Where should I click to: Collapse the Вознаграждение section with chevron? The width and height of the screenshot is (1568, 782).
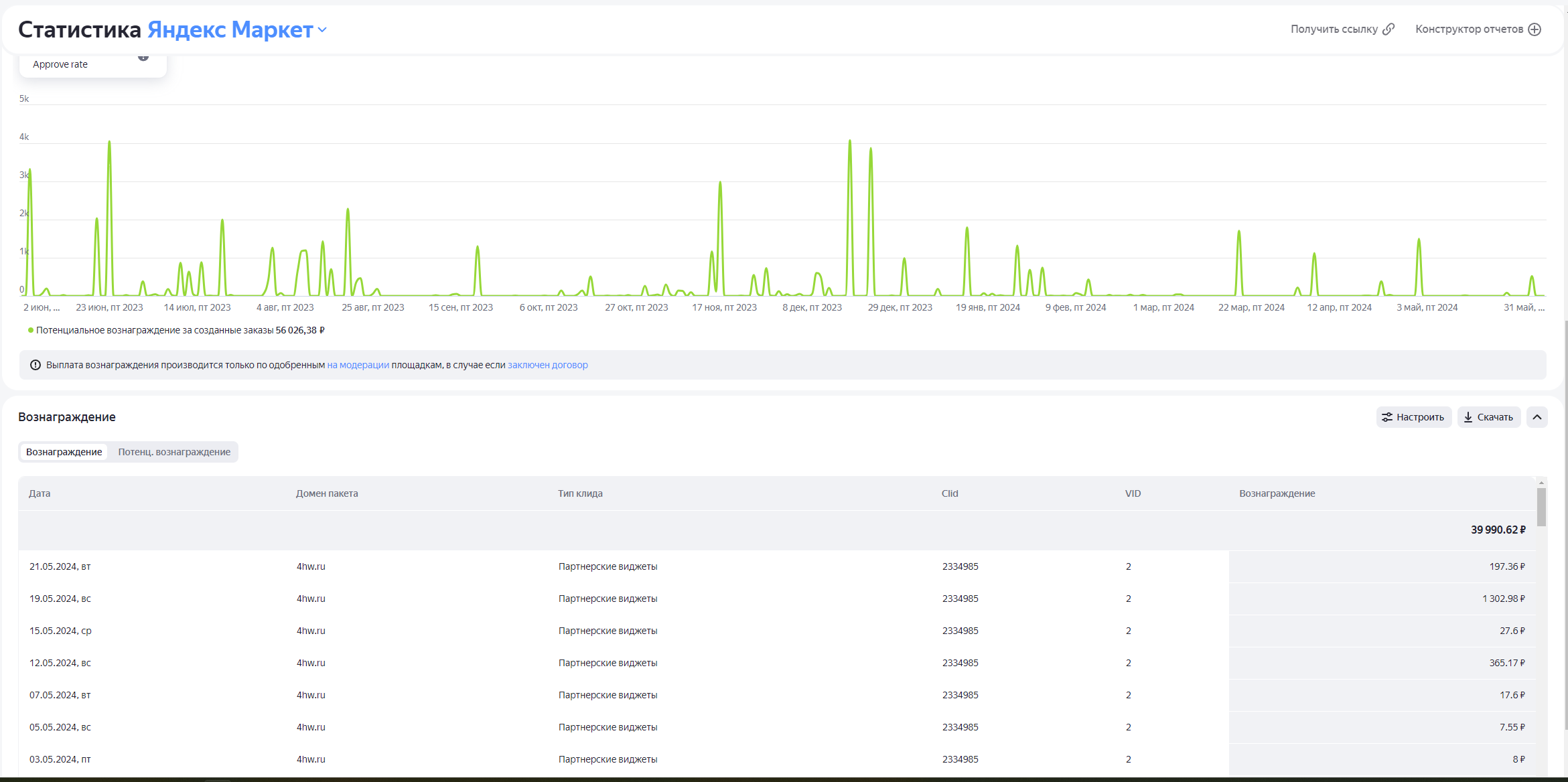[x=1537, y=417]
